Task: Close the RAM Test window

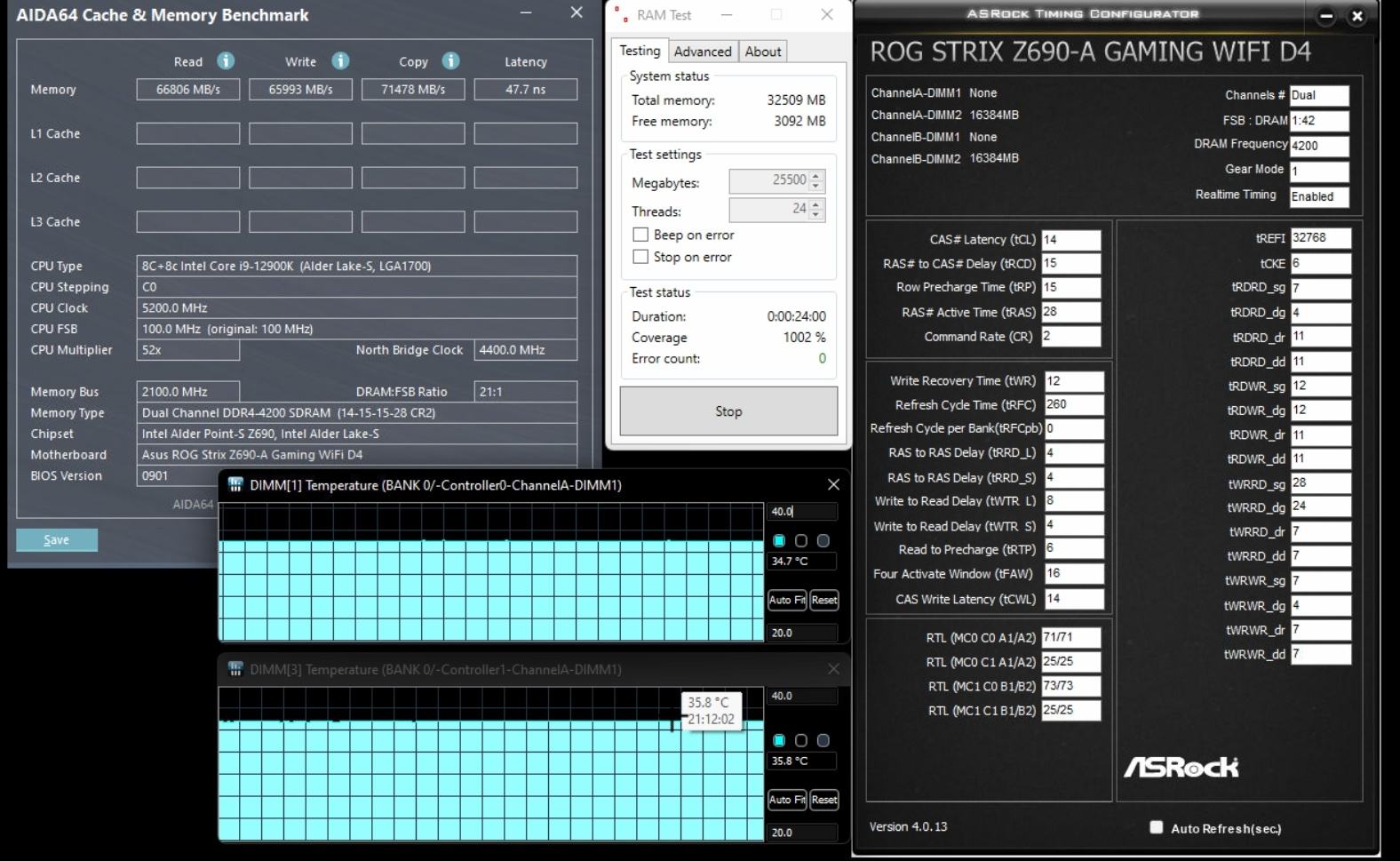Action: tap(827, 14)
